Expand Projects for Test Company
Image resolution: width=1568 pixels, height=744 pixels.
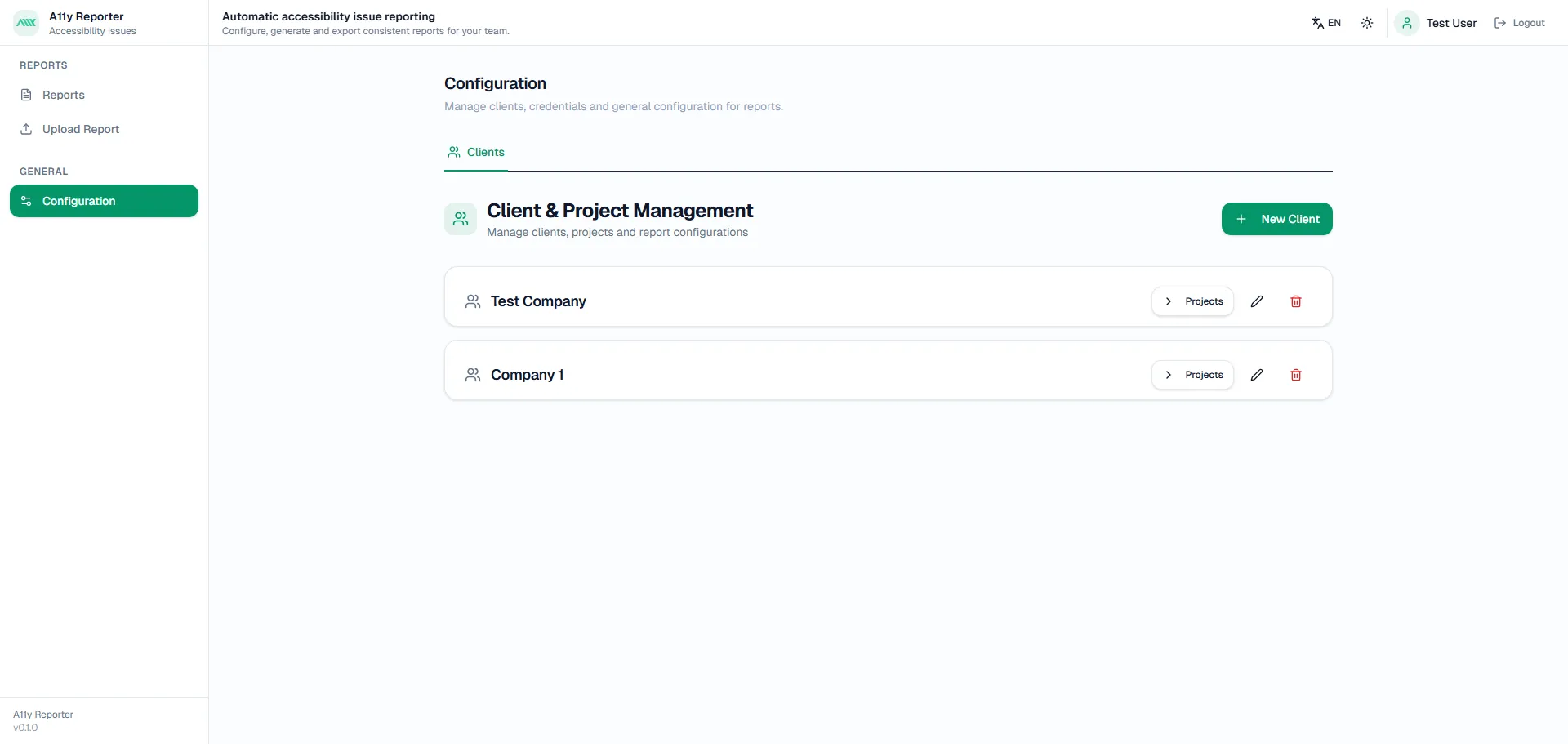click(x=1192, y=301)
